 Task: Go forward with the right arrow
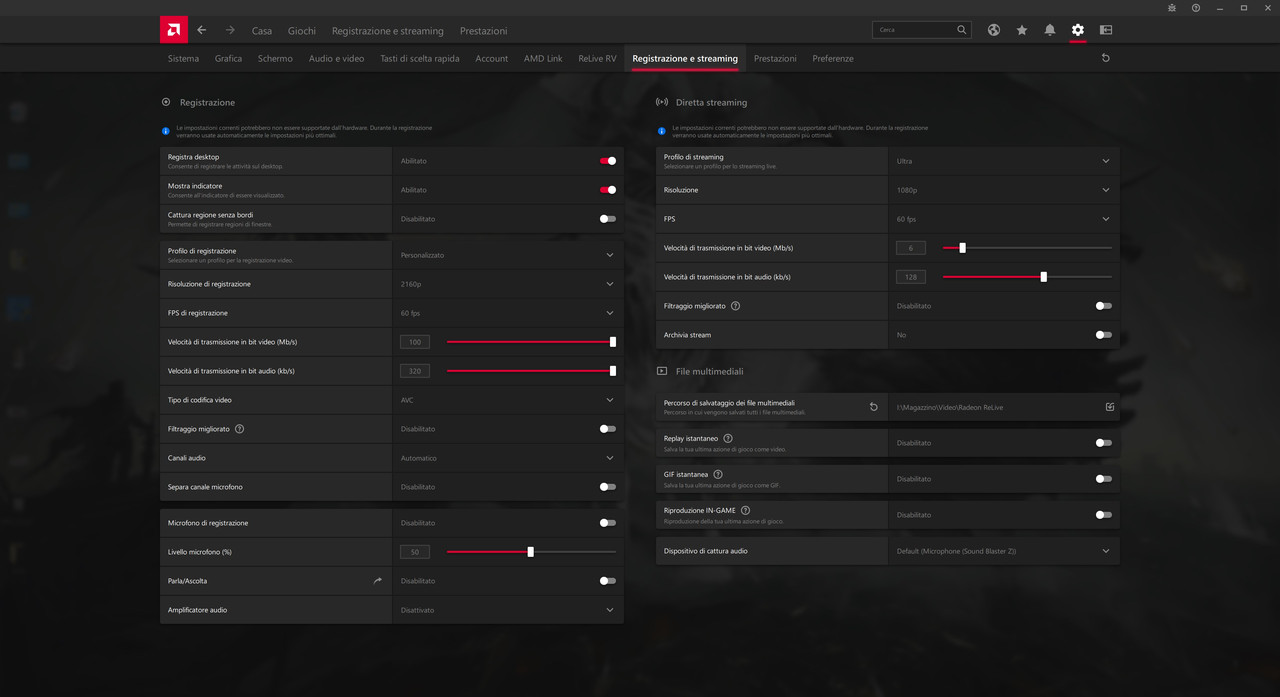(230, 30)
